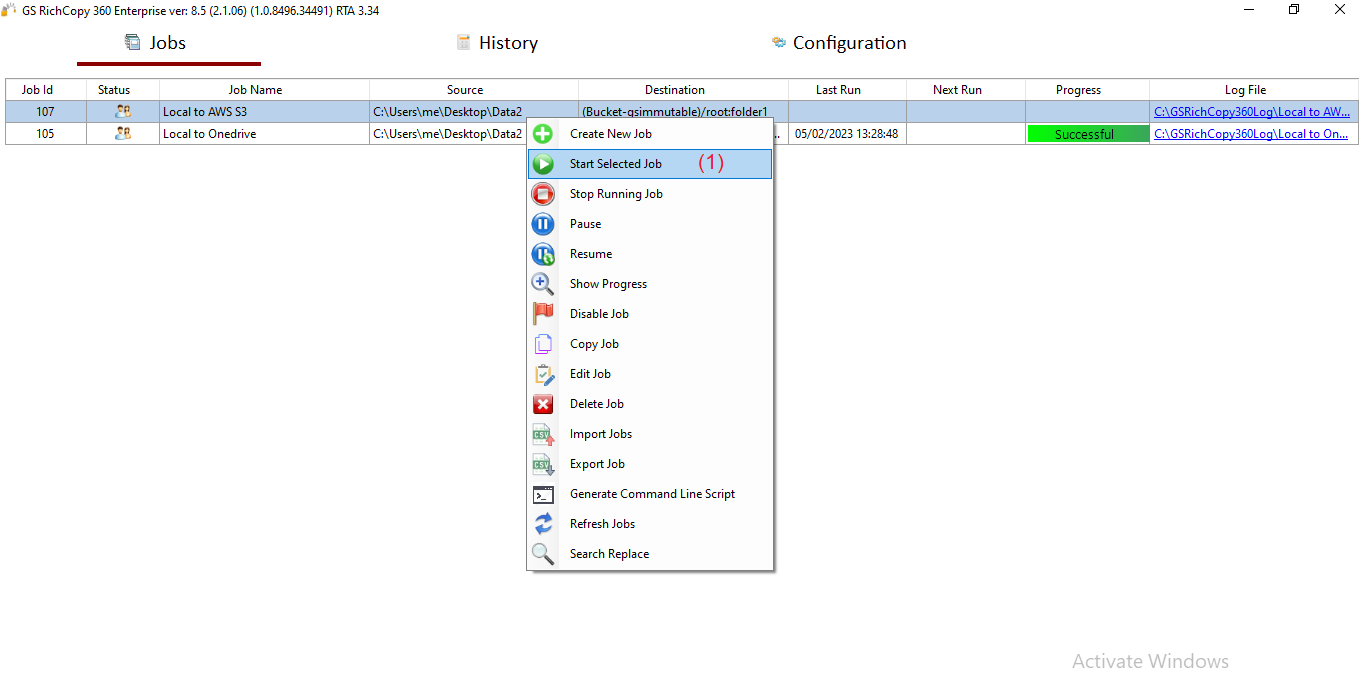Click the Configuration tab gear icon
Viewport: 1365px width, 673px height.
[779, 42]
